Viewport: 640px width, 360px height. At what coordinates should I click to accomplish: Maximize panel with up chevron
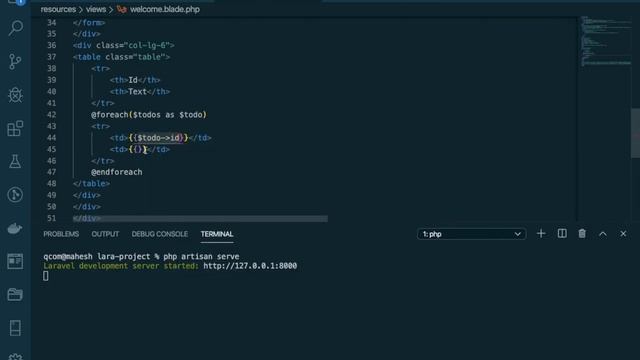pyautogui.click(x=603, y=234)
